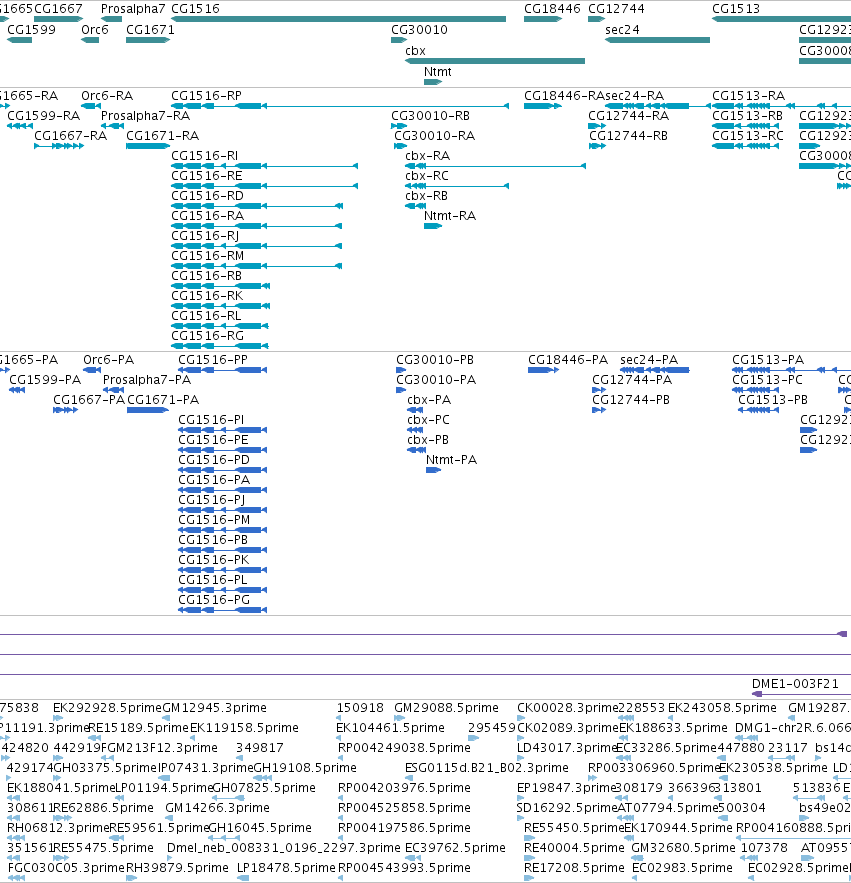Open transcript CG1671-RA

tap(163, 136)
